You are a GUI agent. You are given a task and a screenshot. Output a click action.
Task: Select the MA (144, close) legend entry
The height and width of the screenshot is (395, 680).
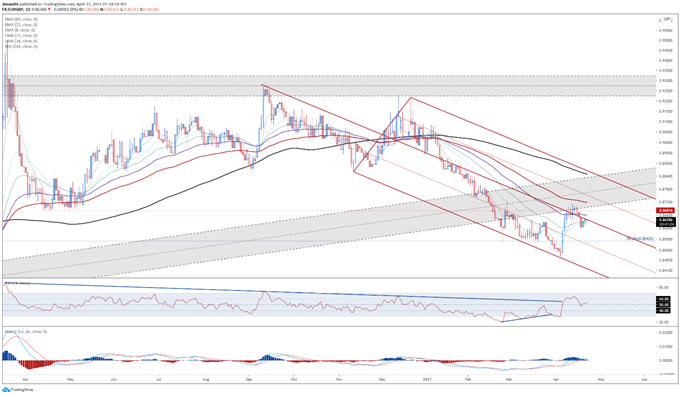click(21, 46)
